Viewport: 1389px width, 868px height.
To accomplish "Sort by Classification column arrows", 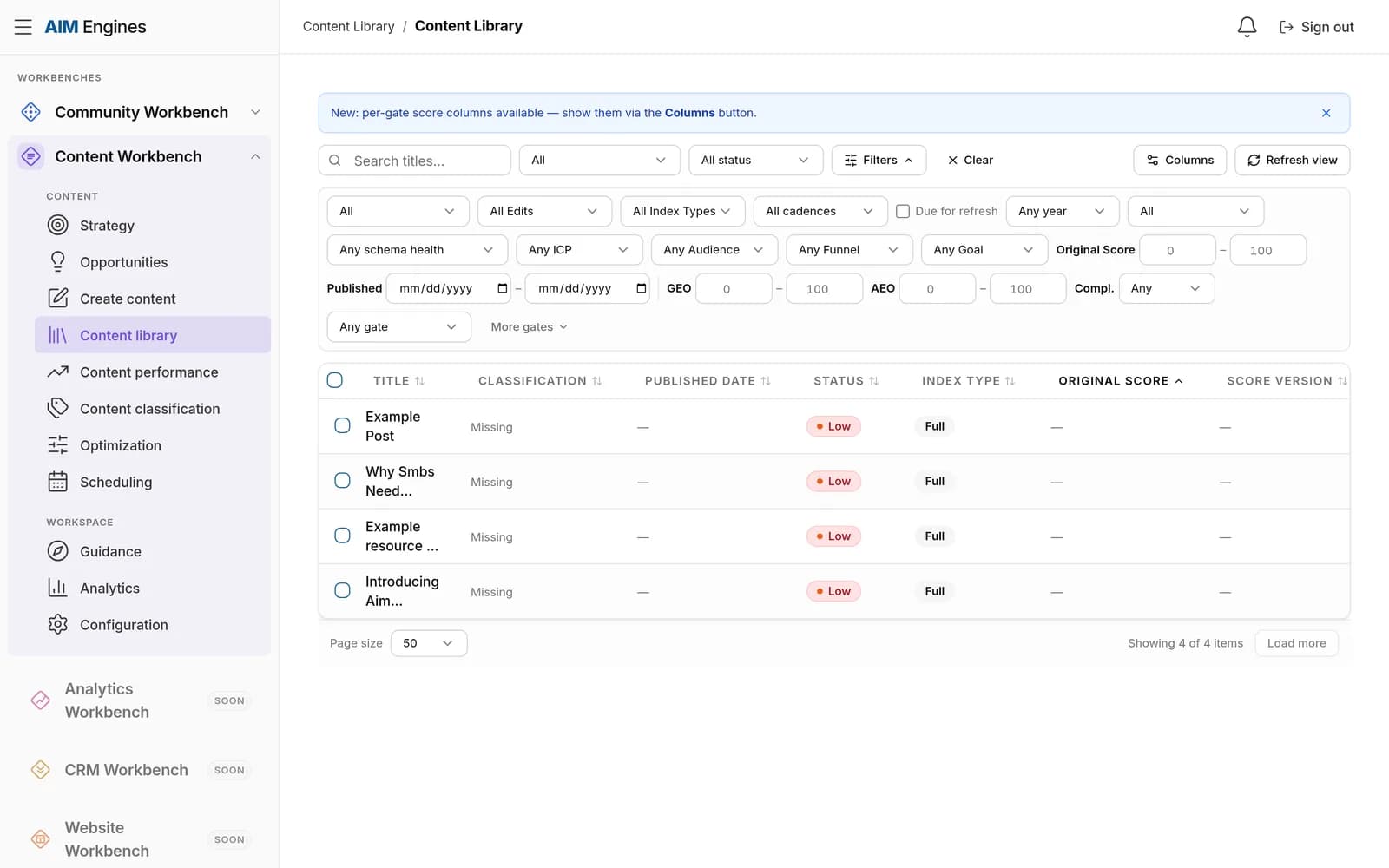I will pyautogui.click(x=597, y=381).
